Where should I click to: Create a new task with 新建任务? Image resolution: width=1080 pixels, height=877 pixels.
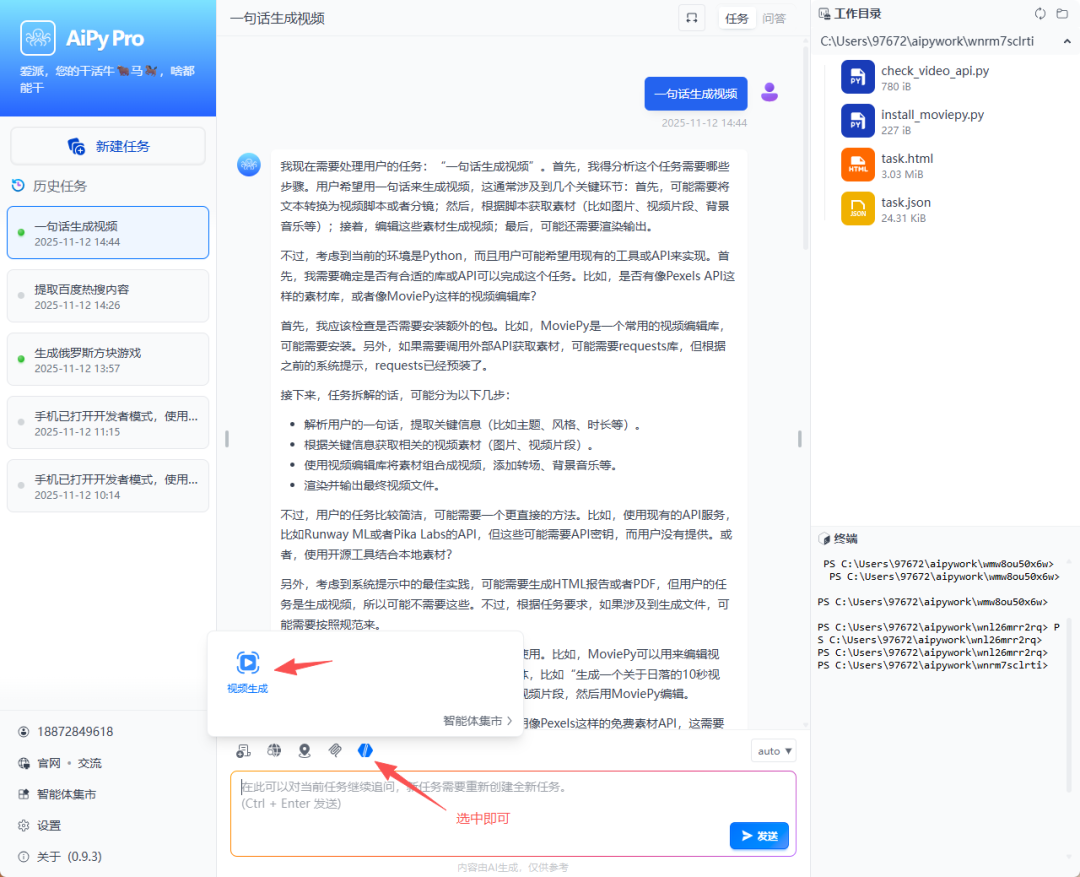click(x=108, y=146)
